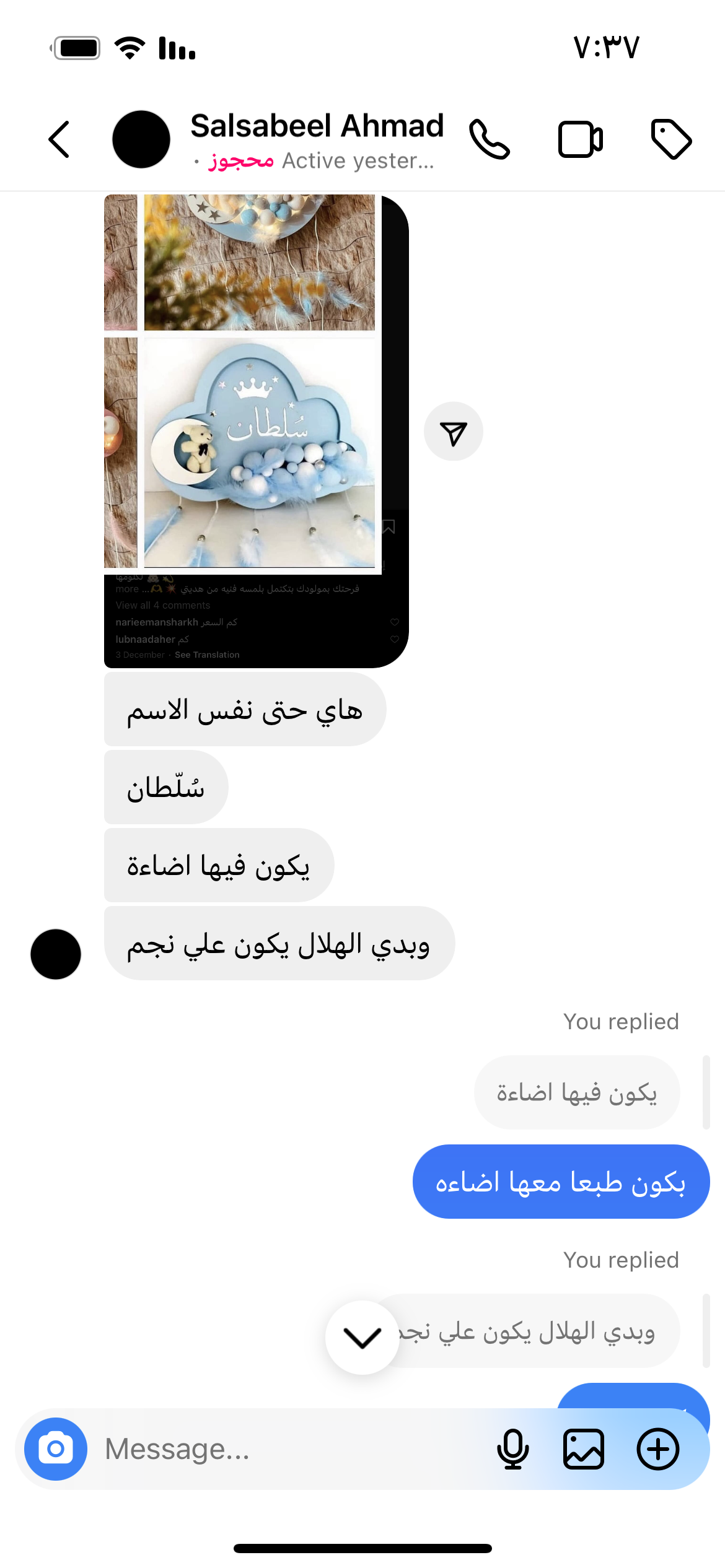725x1568 pixels.
Task: Open Salsabeel Ahmad's profile picture
Action: click(141, 139)
